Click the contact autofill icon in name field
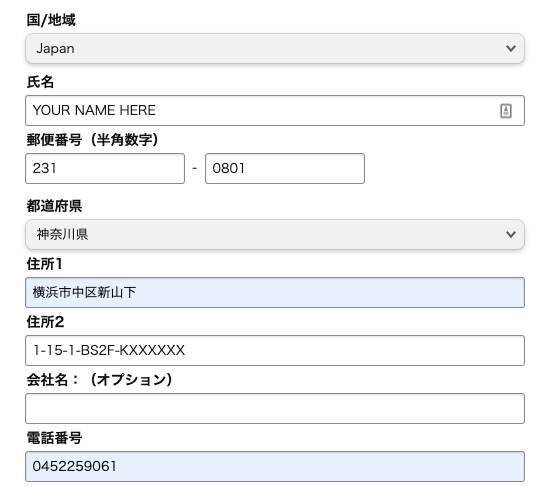The height and width of the screenshot is (487, 552). [506, 111]
